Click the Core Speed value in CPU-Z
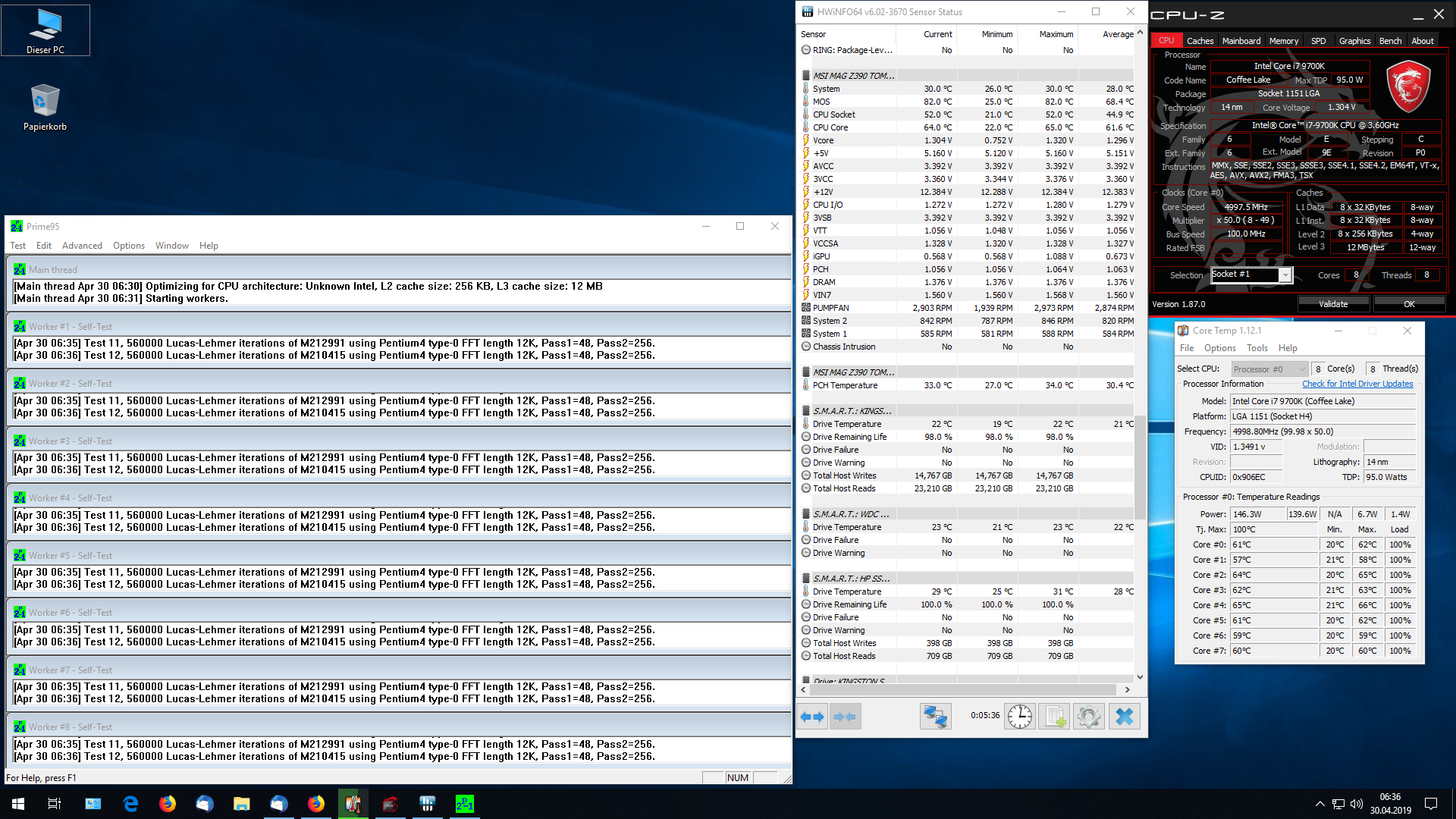 [x=1246, y=207]
